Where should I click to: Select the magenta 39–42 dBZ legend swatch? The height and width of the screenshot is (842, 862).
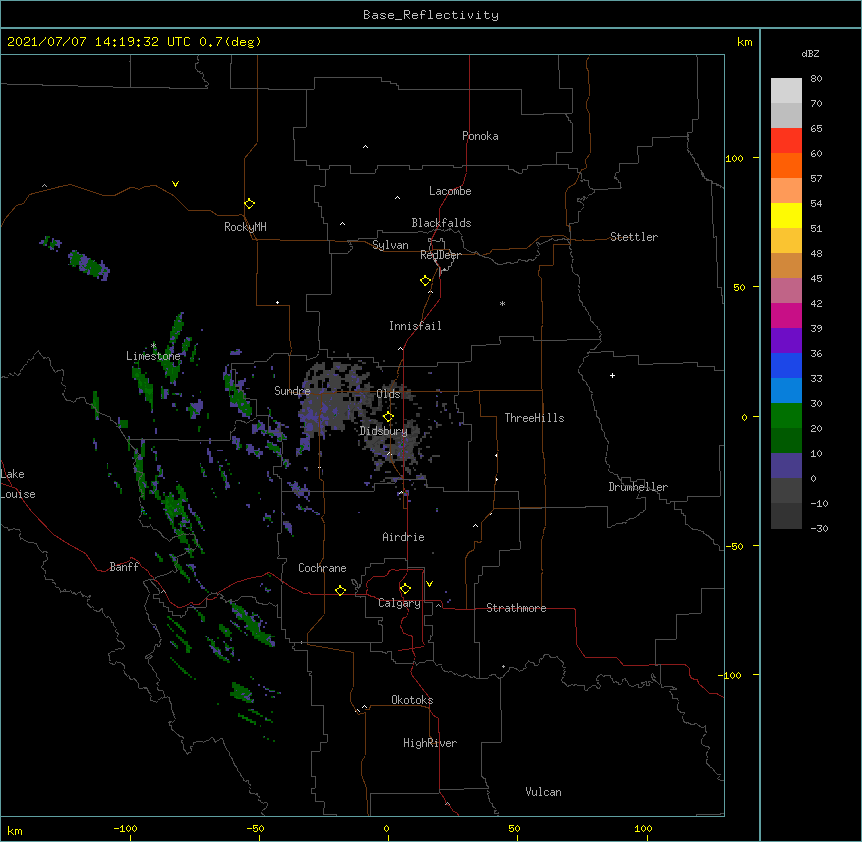[x=786, y=315]
